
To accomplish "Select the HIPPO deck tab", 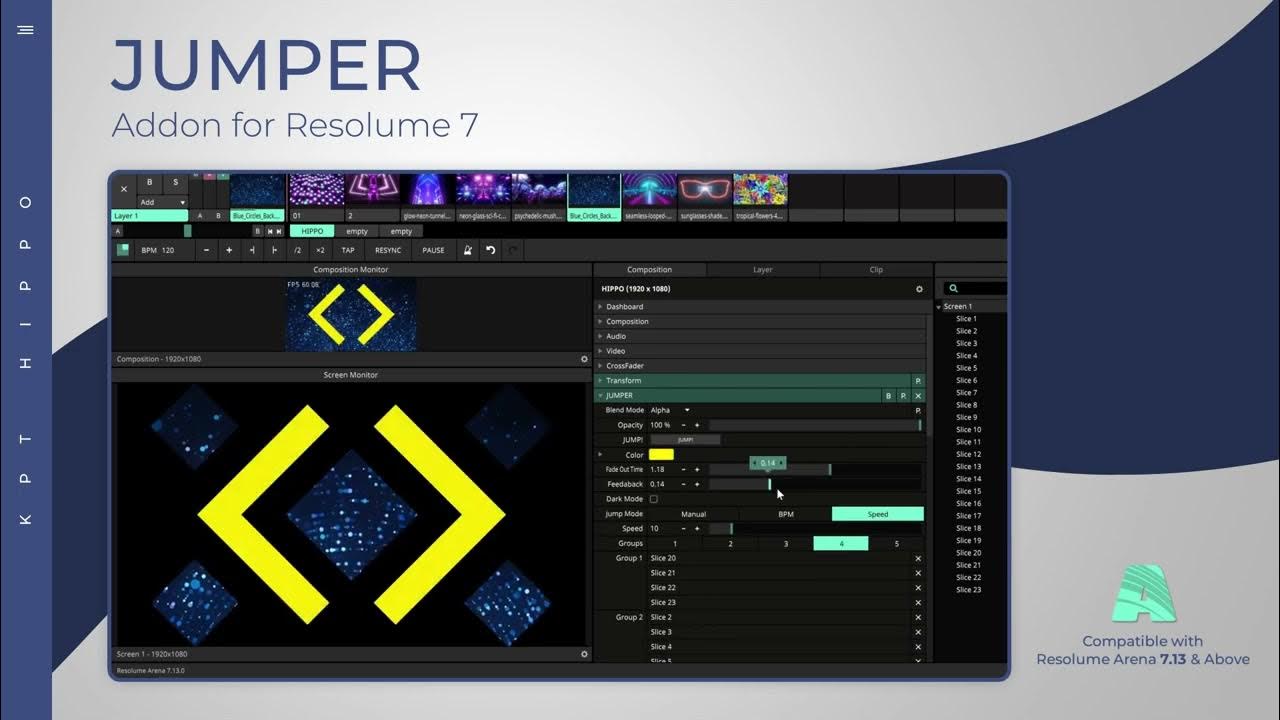I will point(312,231).
